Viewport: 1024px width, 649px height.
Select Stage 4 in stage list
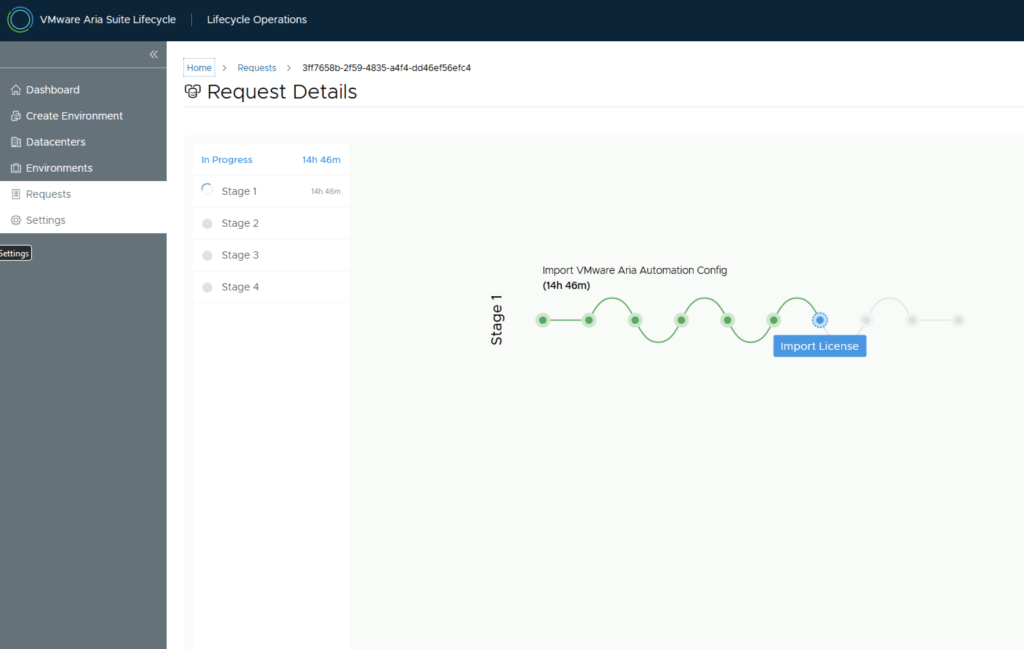pos(240,287)
